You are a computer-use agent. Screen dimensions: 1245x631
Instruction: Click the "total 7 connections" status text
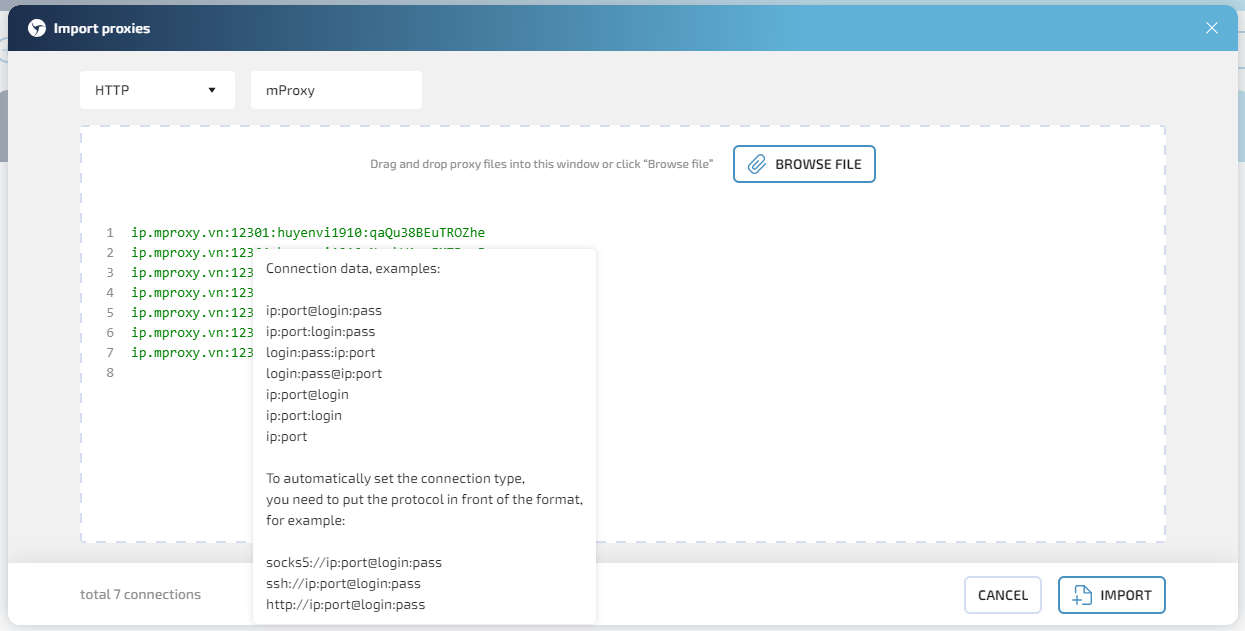tap(140, 595)
